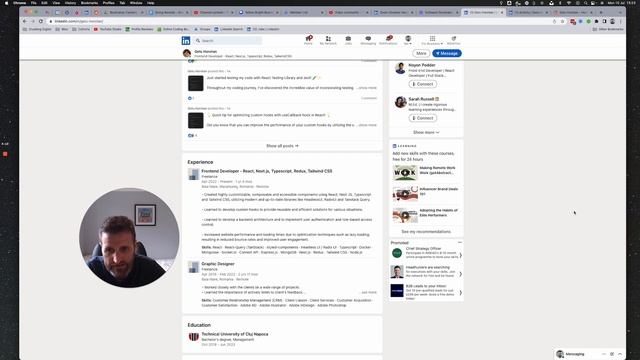Open Chrome Edit menu
Screen dimensions: 640x360
click(44, 3)
